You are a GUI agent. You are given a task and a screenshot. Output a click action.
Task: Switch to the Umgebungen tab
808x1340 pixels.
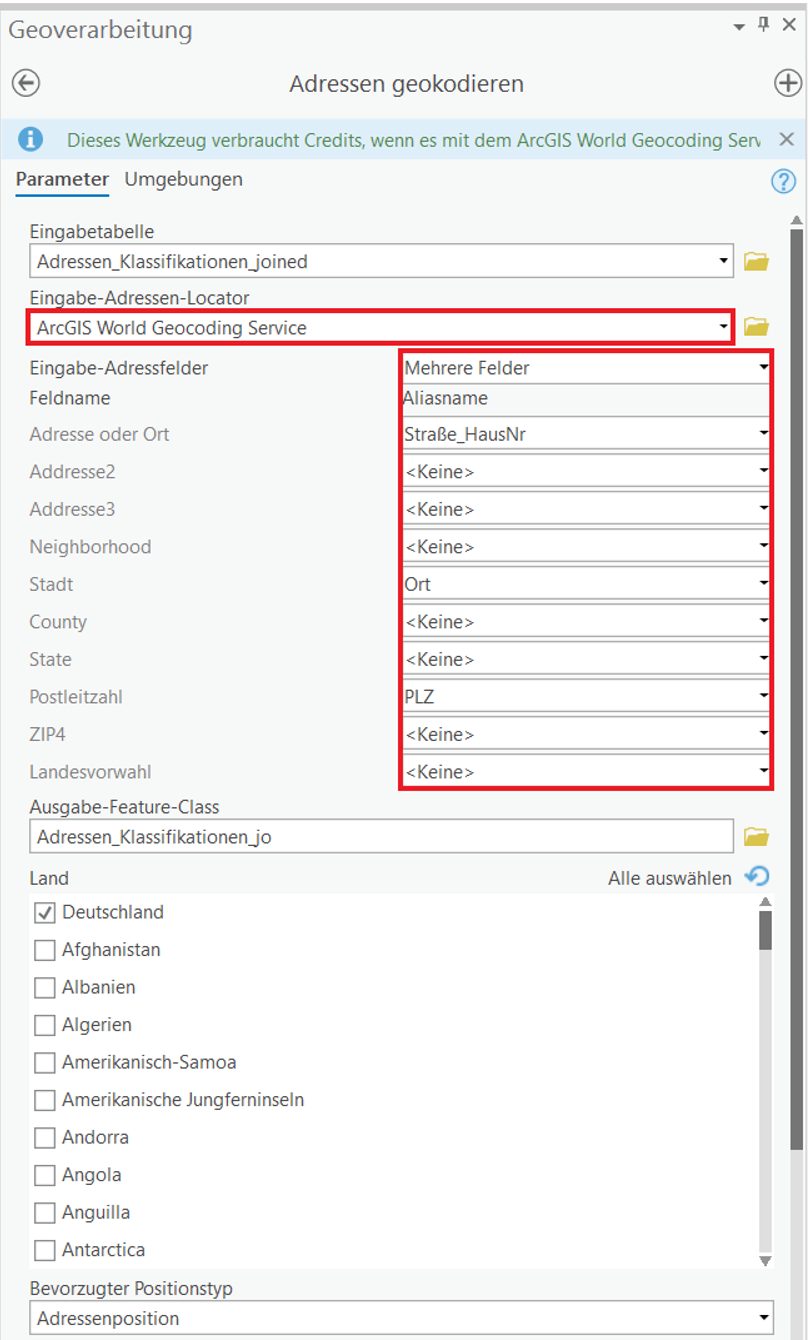[x=183, y=179]
